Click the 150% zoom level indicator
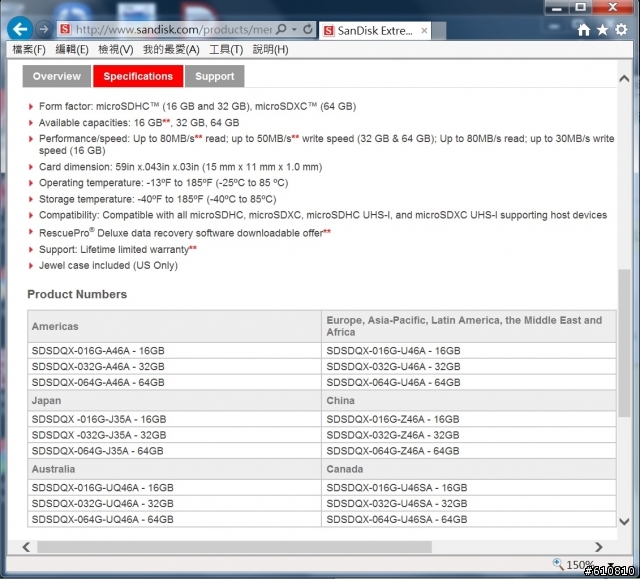 (580, 565)
